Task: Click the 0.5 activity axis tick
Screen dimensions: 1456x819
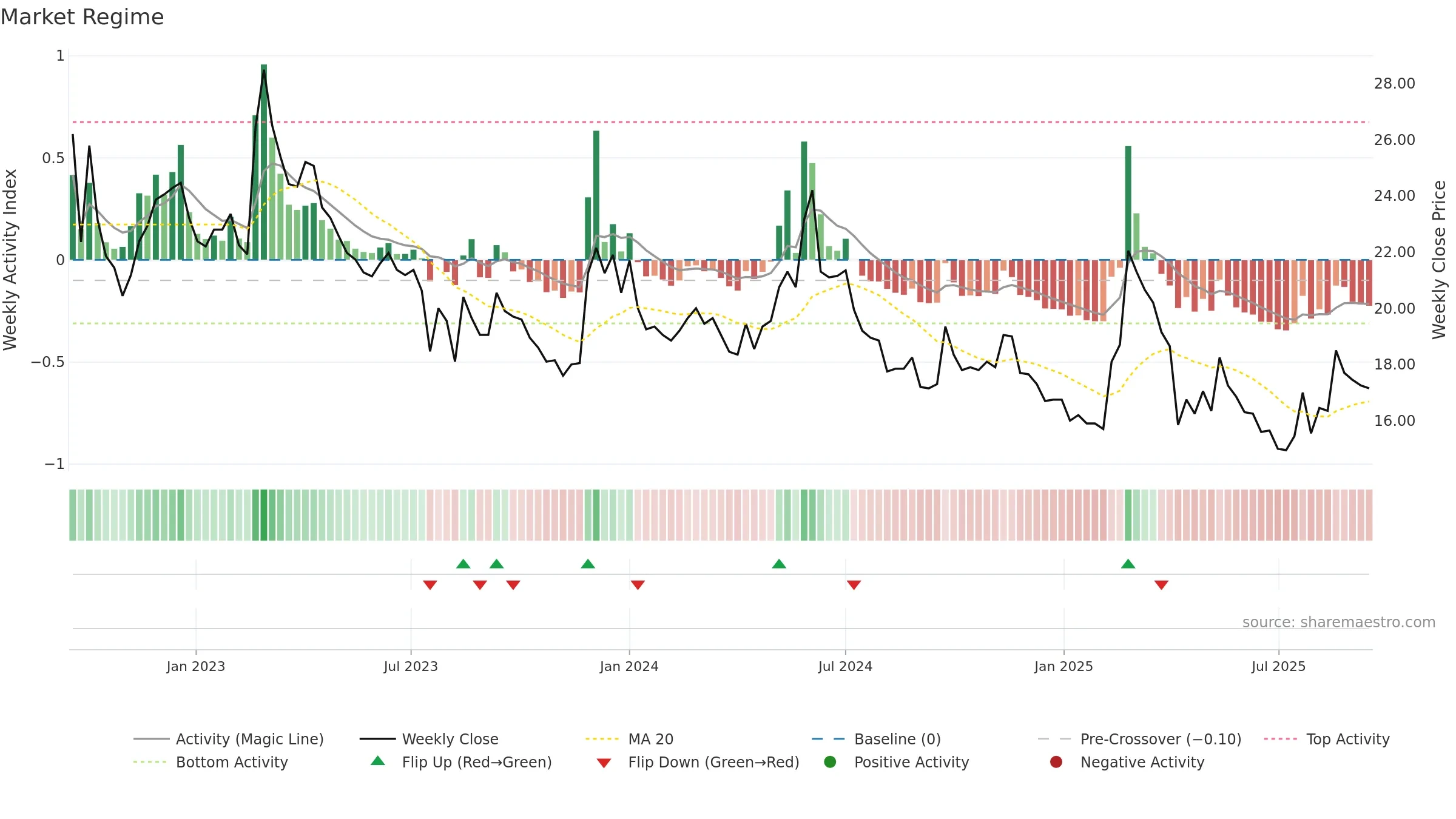Action: pos(53,158)
